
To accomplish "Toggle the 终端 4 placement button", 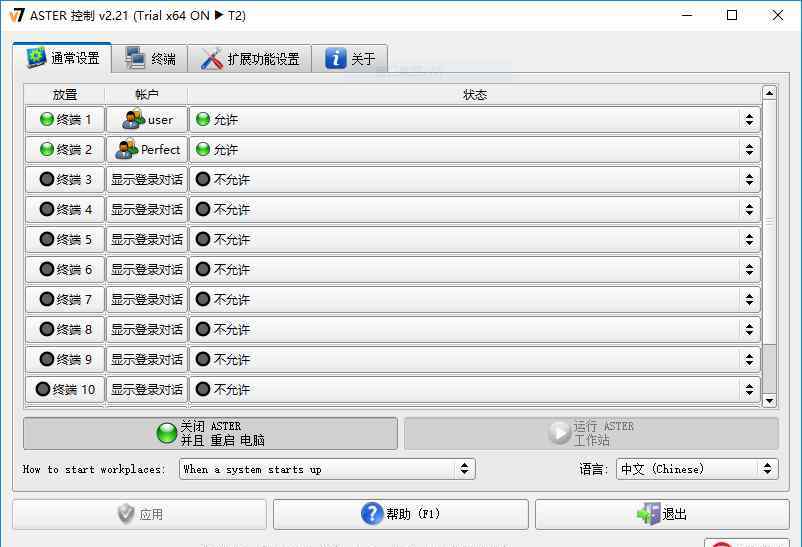I will point(65,209).
